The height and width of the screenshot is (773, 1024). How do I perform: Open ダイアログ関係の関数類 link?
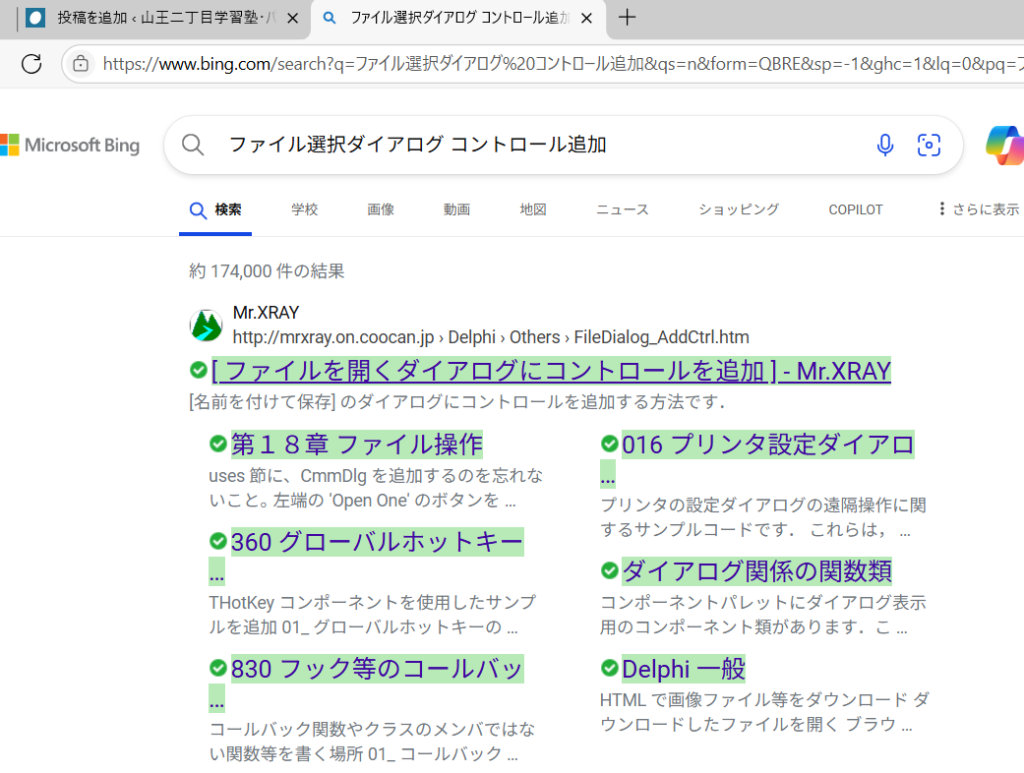(756, 571)
